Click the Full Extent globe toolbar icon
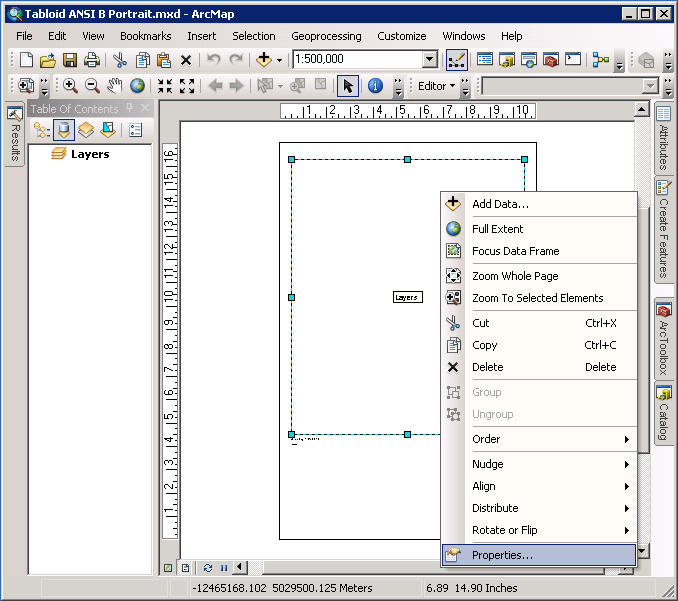The width and height of the screenshot is (678, 601). point(138,86)
